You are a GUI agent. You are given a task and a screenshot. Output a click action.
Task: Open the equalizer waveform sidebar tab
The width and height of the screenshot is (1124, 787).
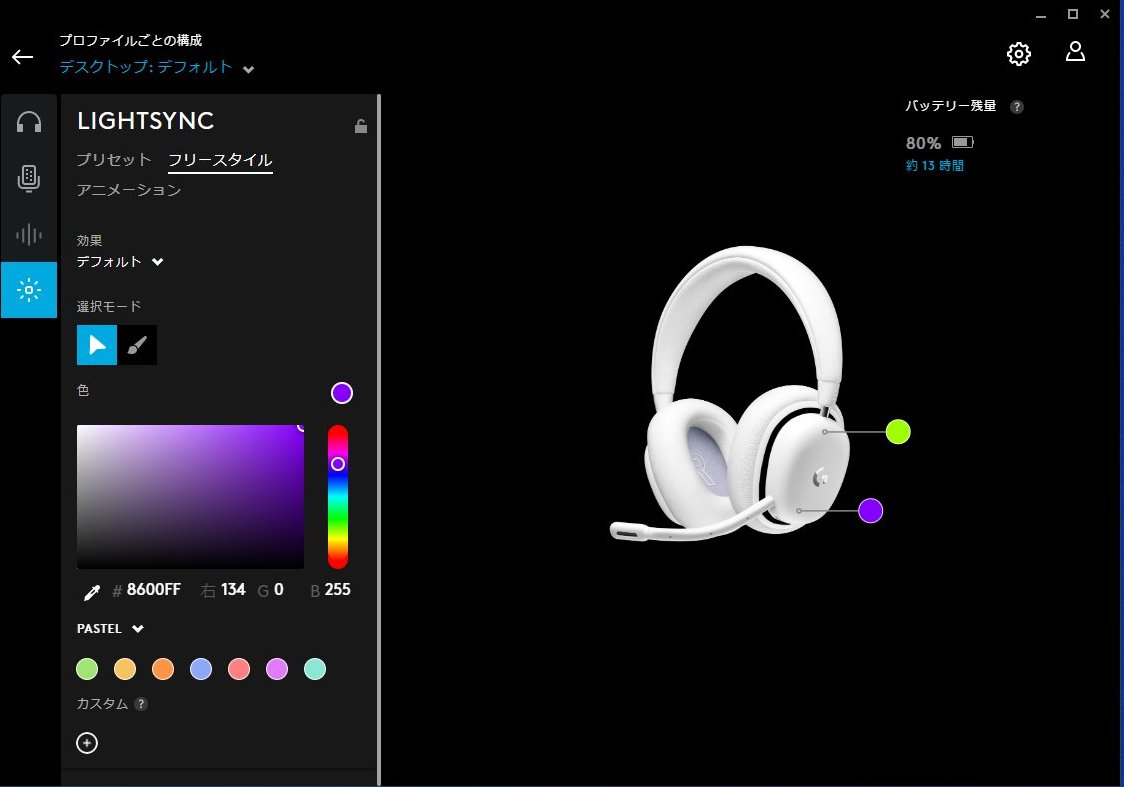coord(29,234)
